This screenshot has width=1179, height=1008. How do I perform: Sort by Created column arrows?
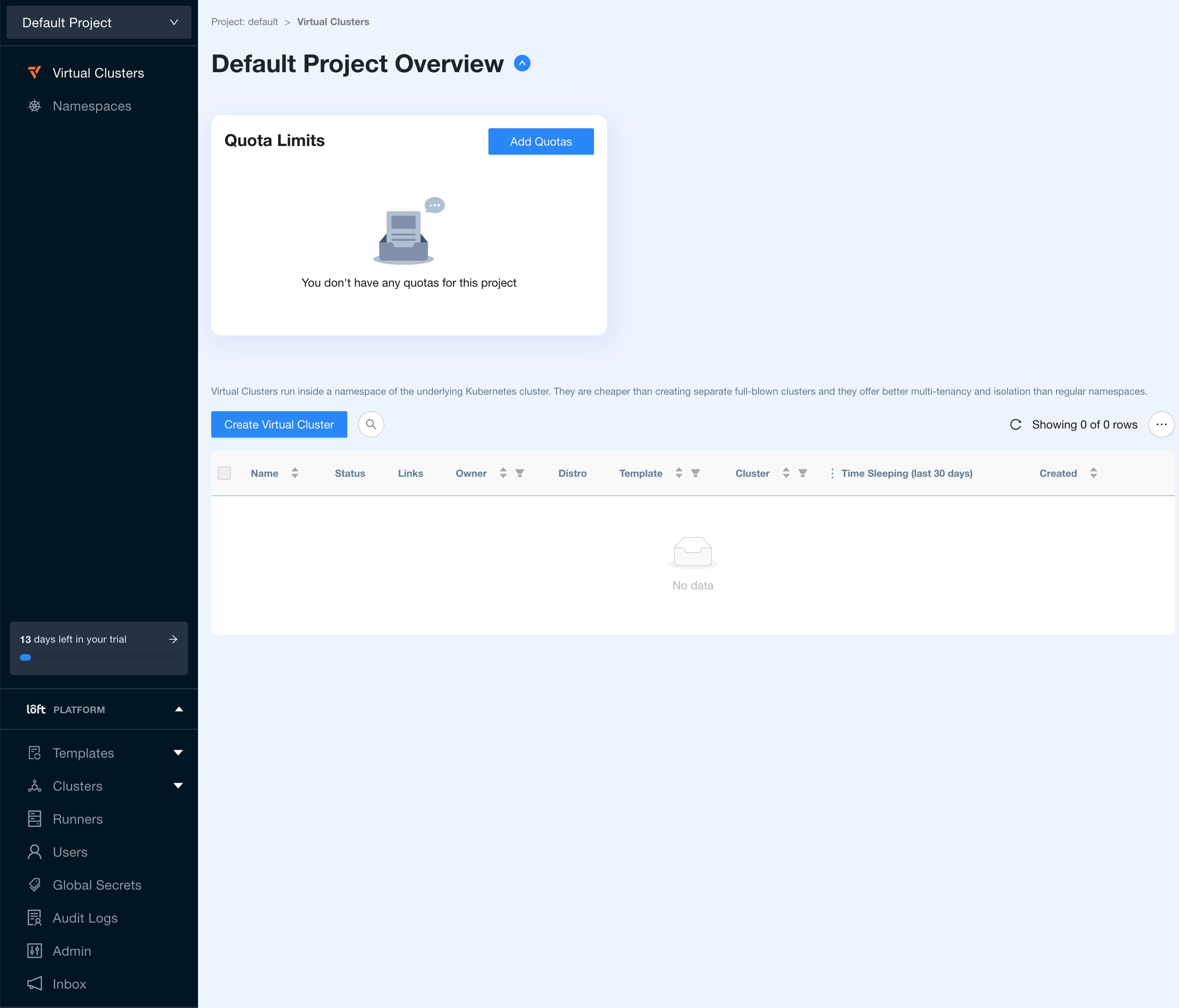click(x=1093, y=473)
